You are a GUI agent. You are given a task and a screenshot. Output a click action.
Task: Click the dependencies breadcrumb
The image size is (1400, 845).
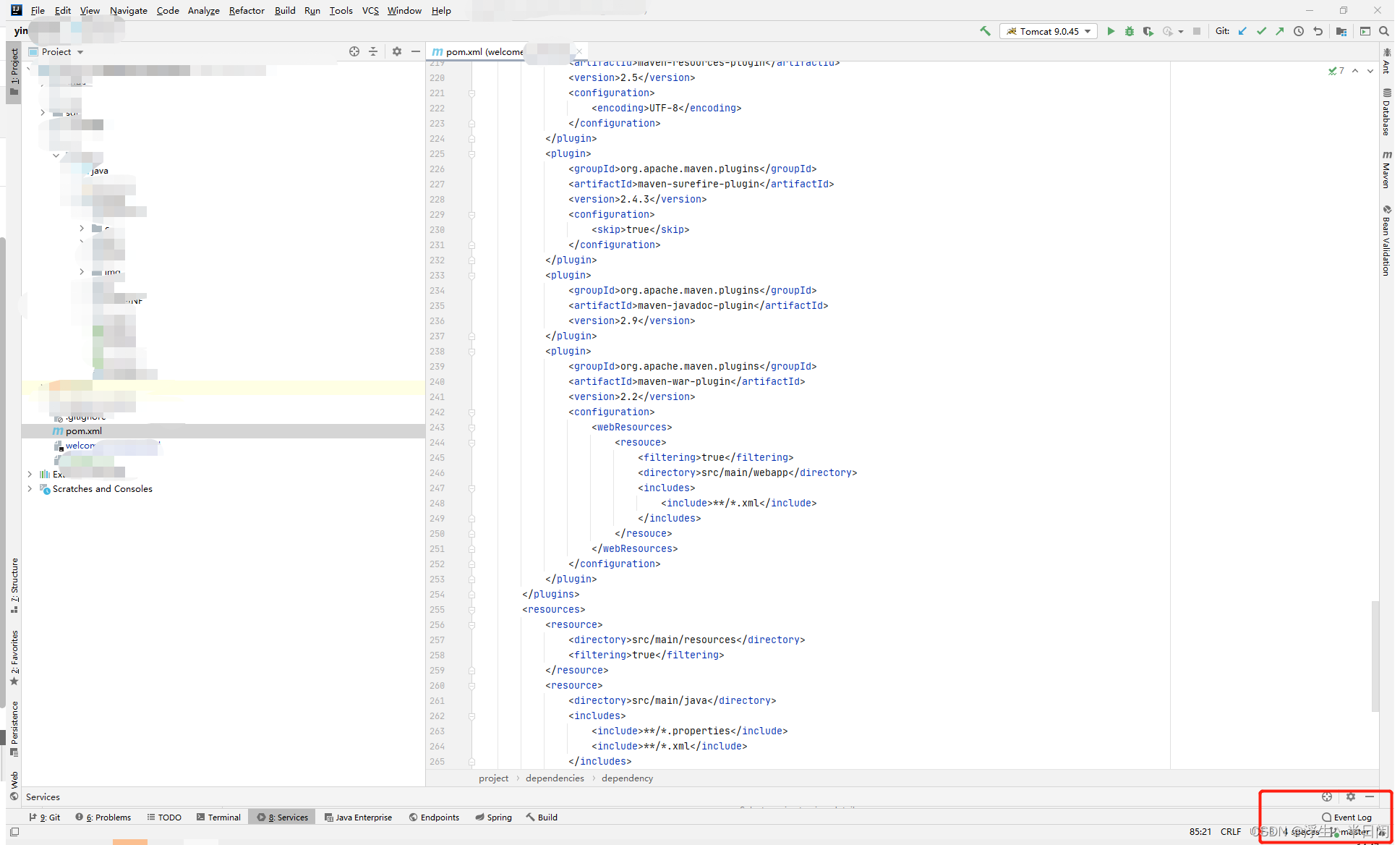555,778
